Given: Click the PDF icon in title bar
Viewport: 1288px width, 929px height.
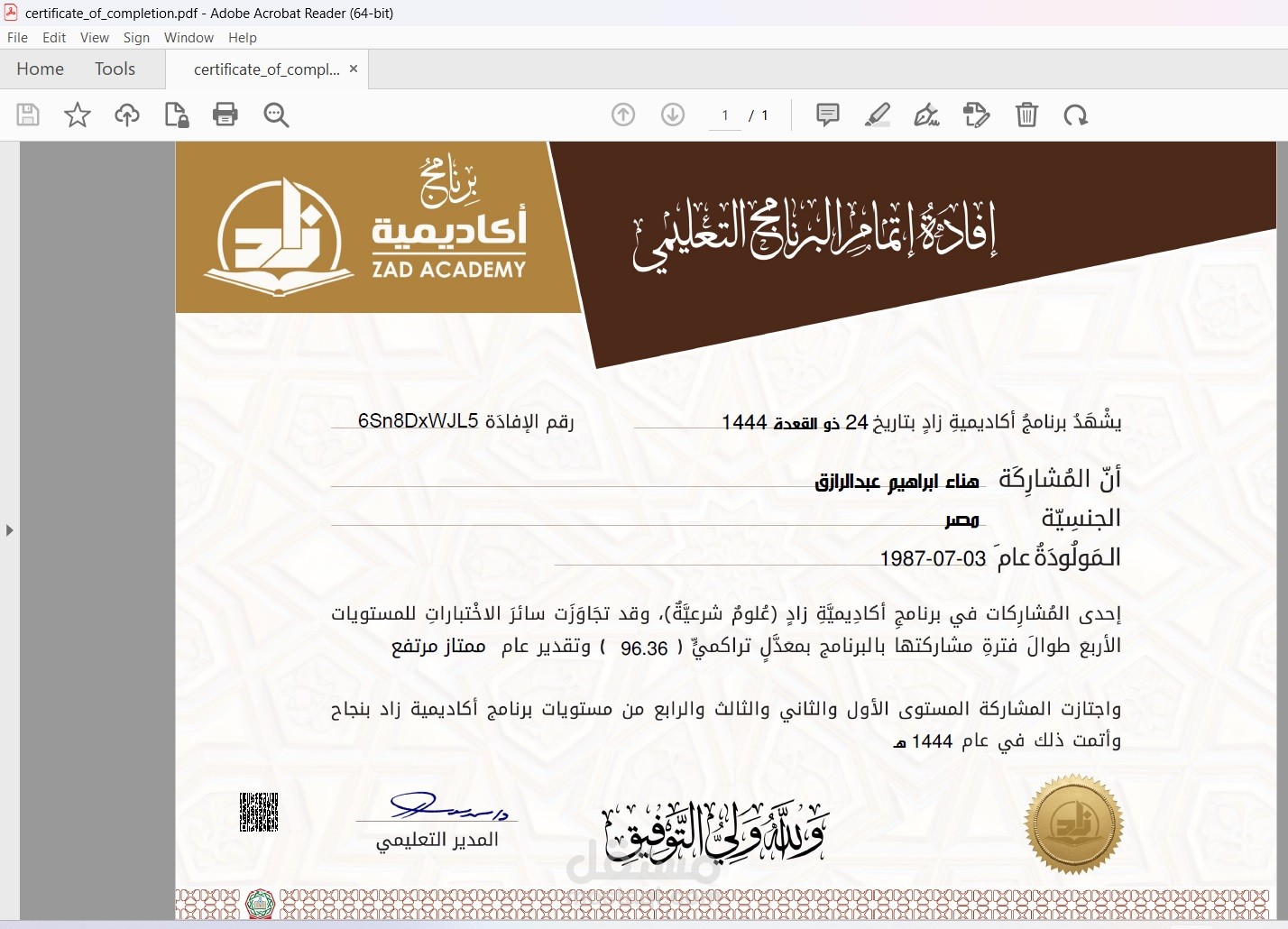Looking at the screenshot, I should click(12, 13).
